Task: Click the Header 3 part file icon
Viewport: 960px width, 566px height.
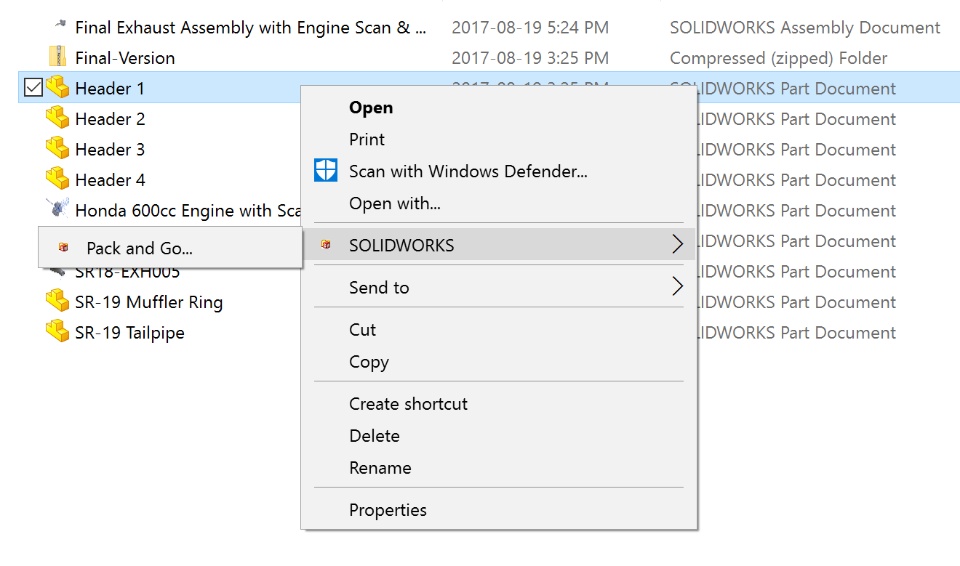Action: [58, 148]
